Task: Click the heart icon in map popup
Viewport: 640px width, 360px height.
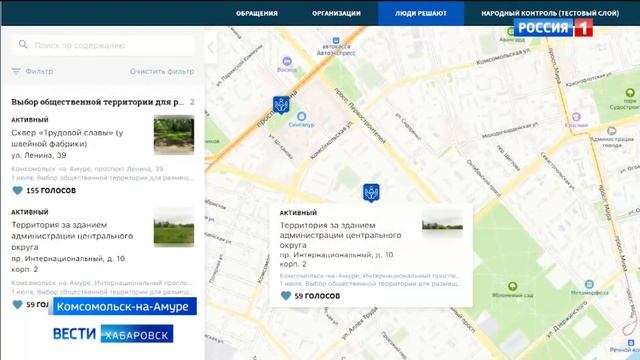Action: (x=286, y=296)
